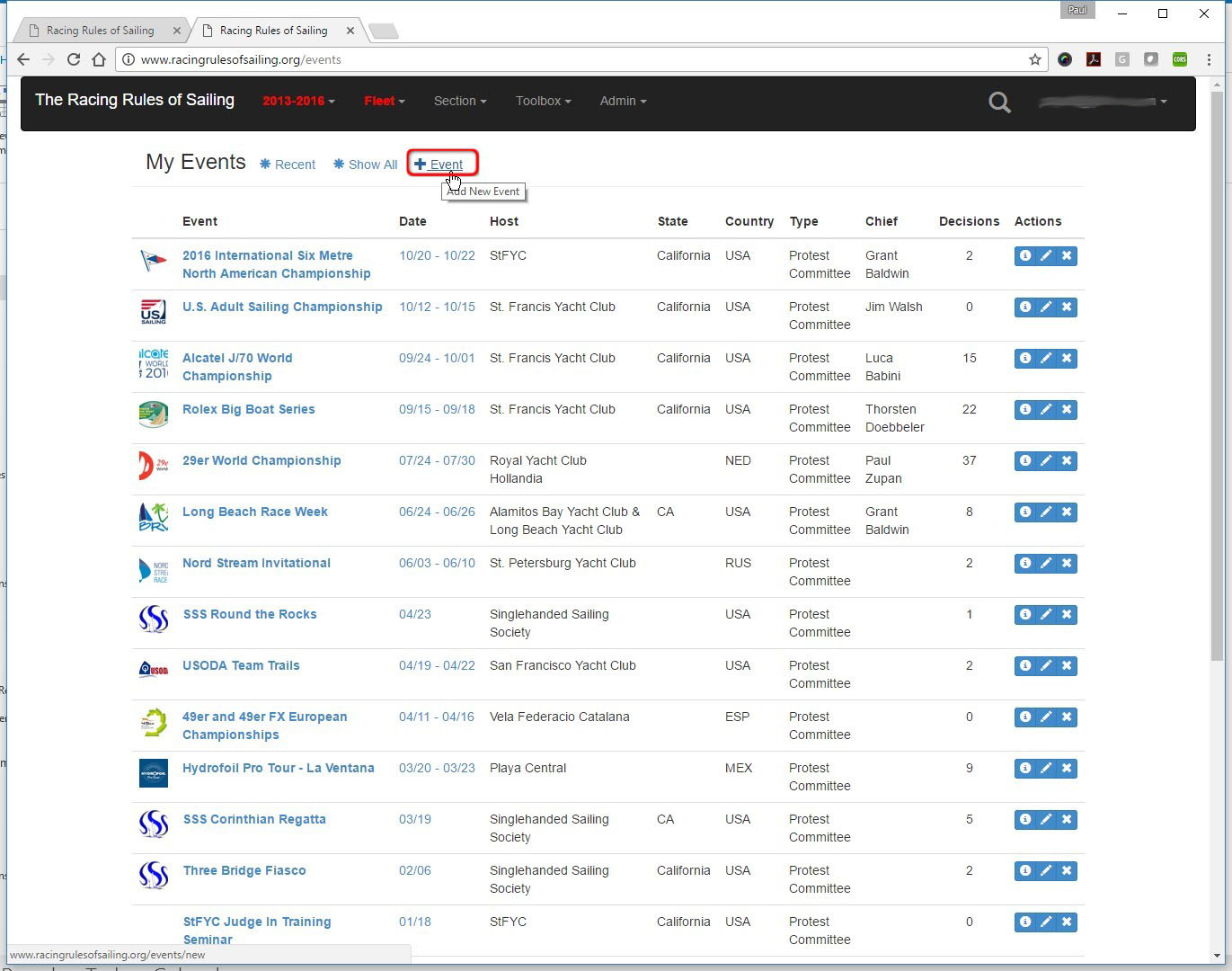Viewport: 1232px width, 971px height.
Task: Open info for SSS Round the Rocks
Action: (1024, 614)
